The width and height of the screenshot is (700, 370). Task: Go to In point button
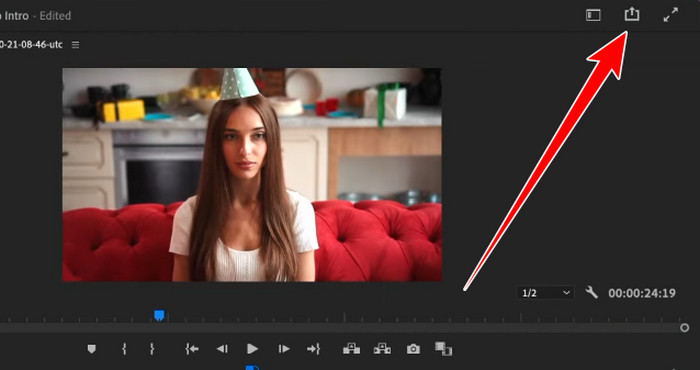click(192, 349)
